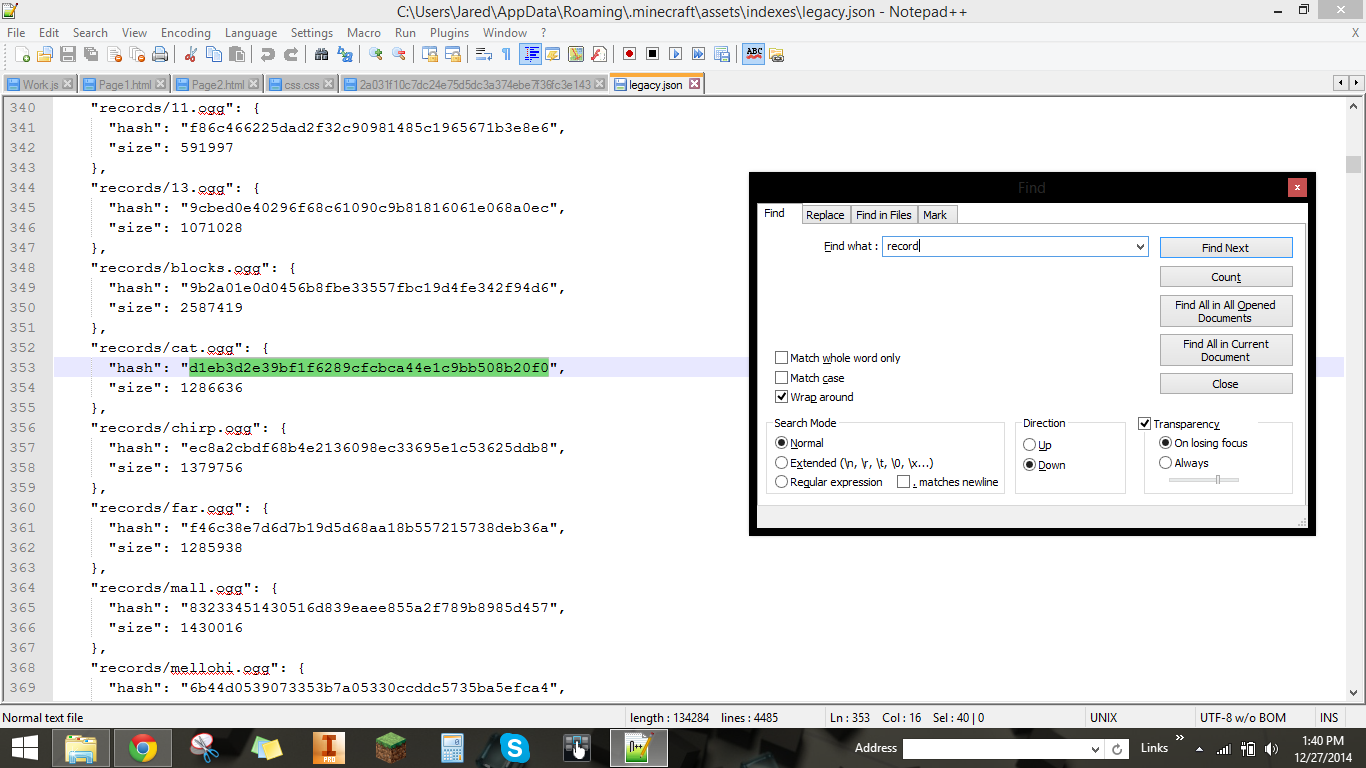Click the Copy toolbar icon

click(214, 54)
